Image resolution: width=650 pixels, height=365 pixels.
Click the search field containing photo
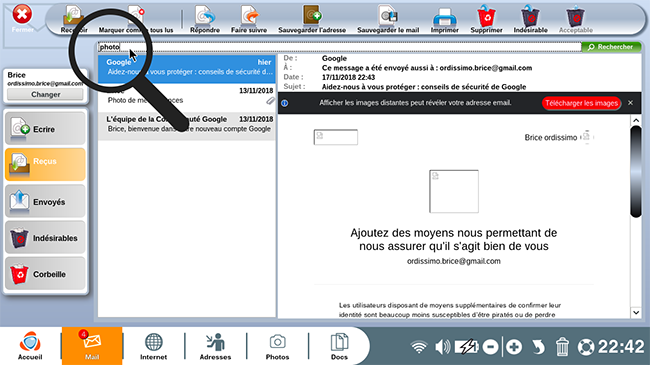(339, 47)
